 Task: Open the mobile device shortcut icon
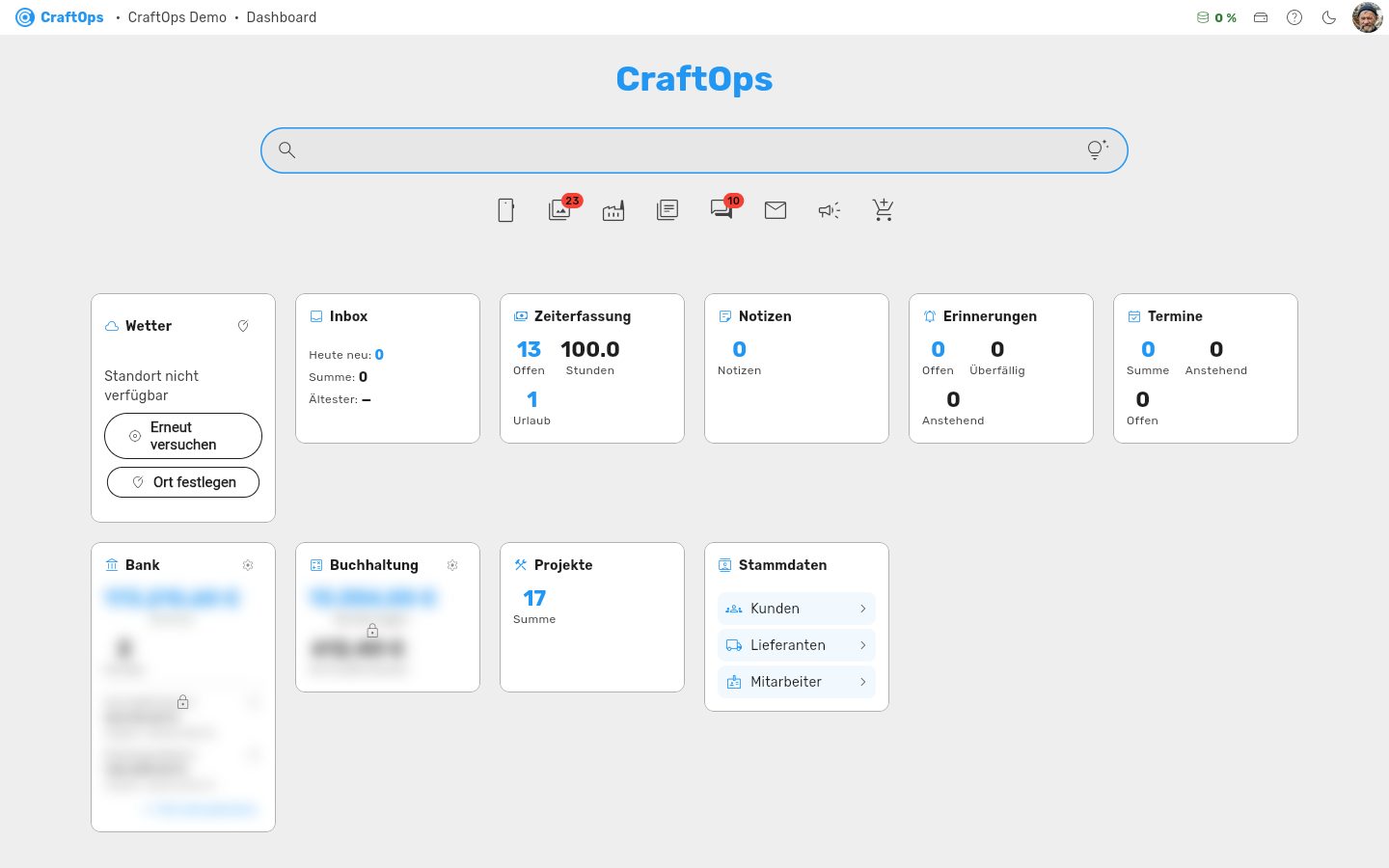tap(505, 210)
